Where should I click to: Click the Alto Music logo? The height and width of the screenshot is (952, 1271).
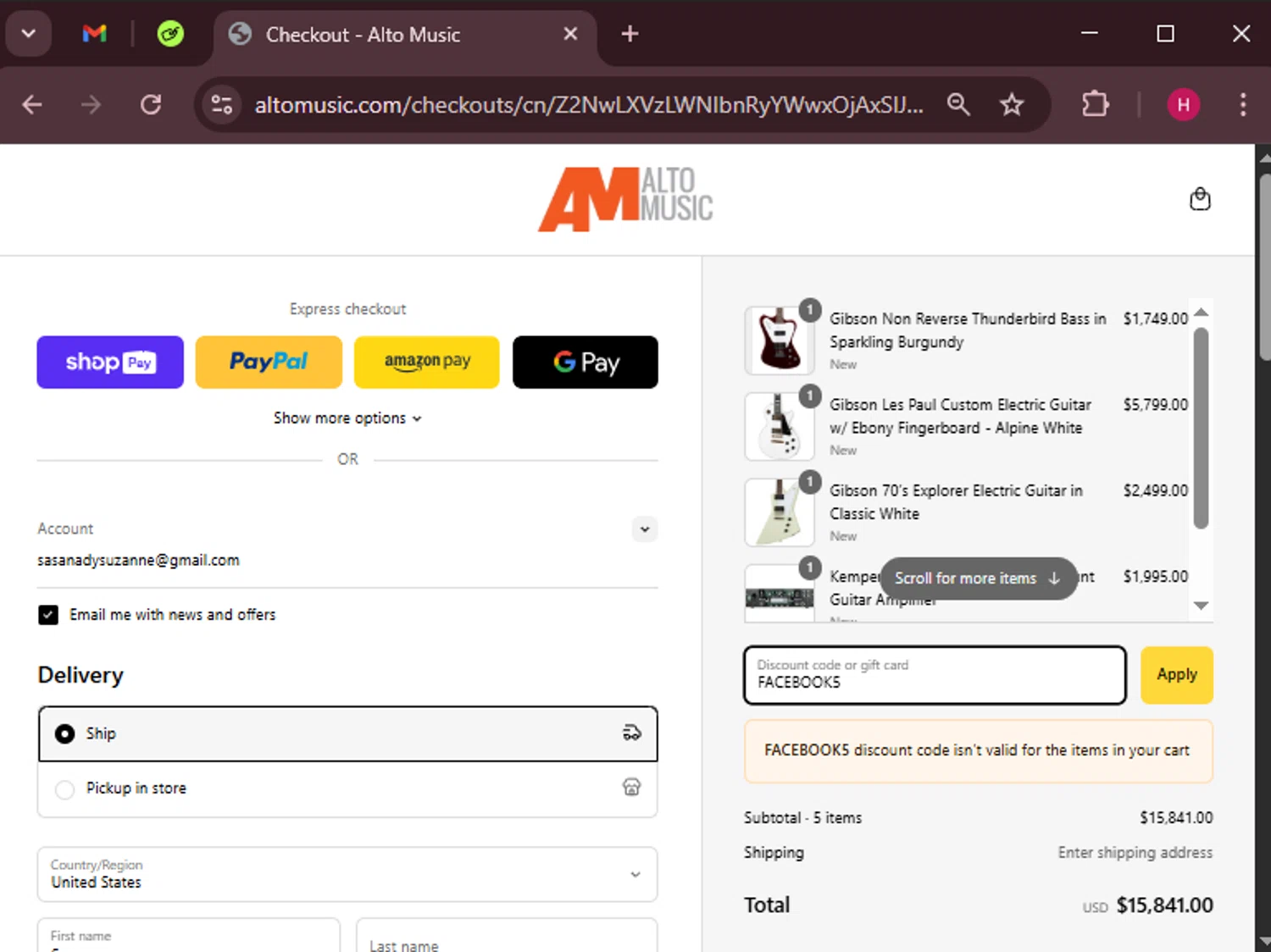[x=625, y=199]
